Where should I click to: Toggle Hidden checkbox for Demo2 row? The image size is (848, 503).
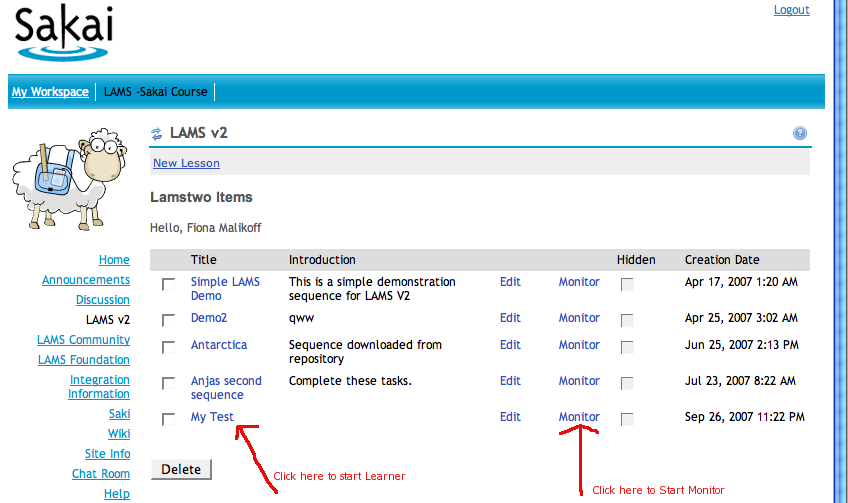627,320
